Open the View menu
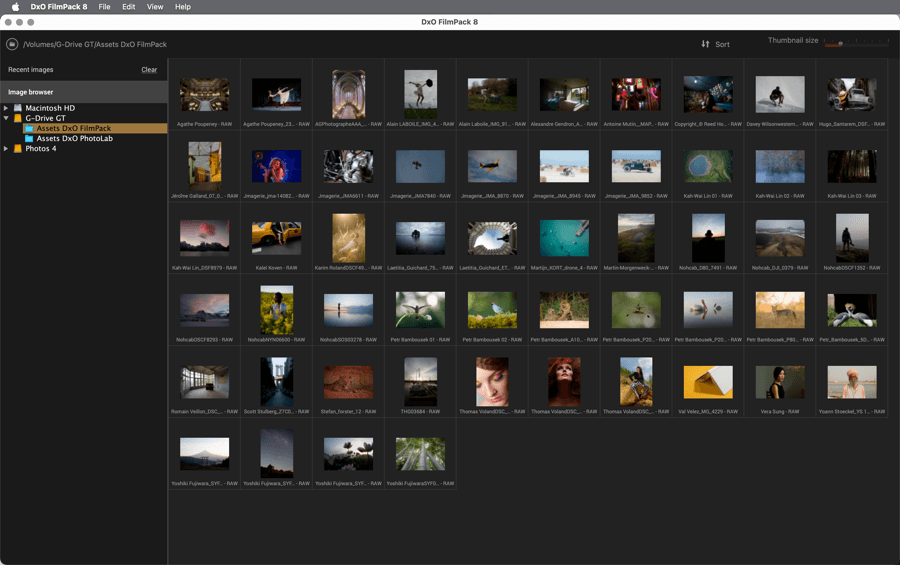This screenshot has width=900, height=565. click(155, 7)
